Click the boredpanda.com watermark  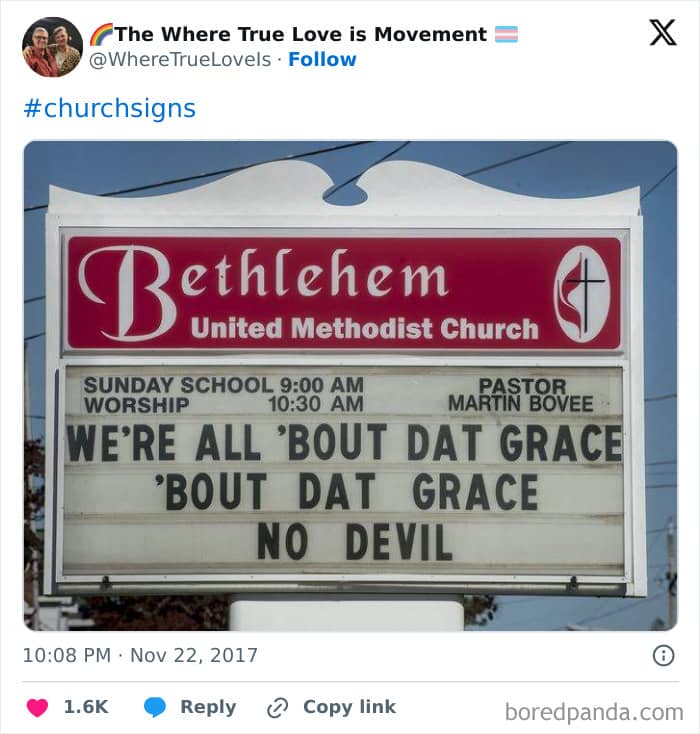click(594, 712)
